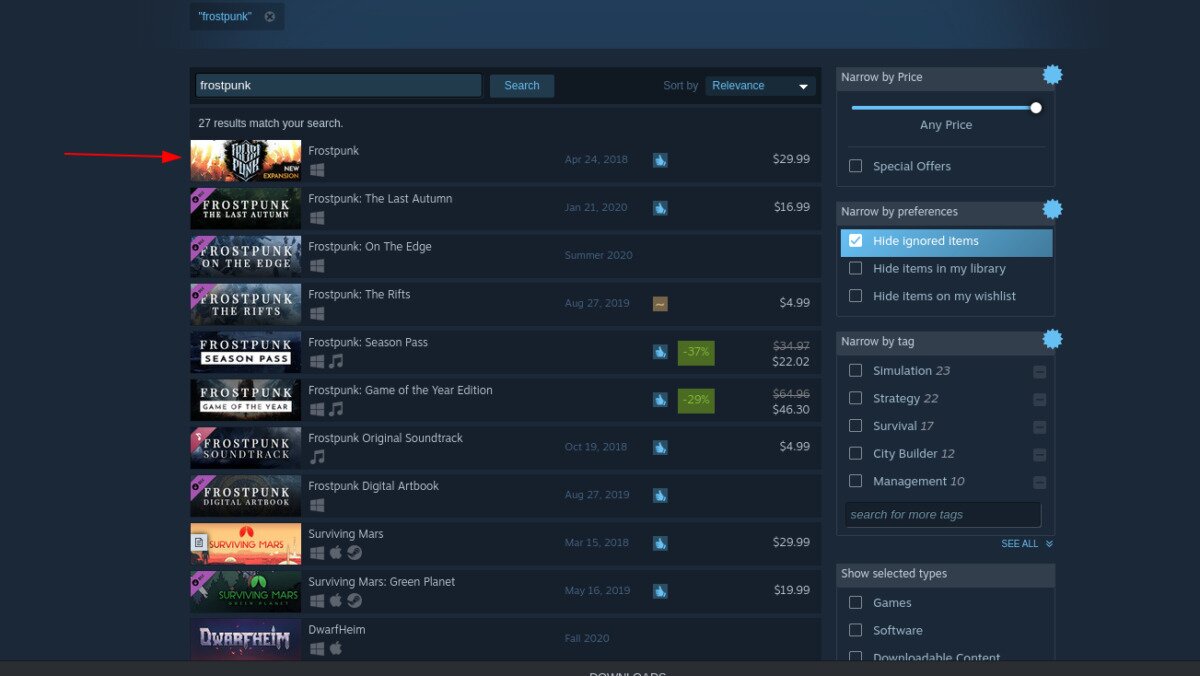Viewport: 1200px width, 676px height.
Task: Click the review thumbs-up icon for Frostpunk
Action: pyautogui.click(x=660, y=160)
